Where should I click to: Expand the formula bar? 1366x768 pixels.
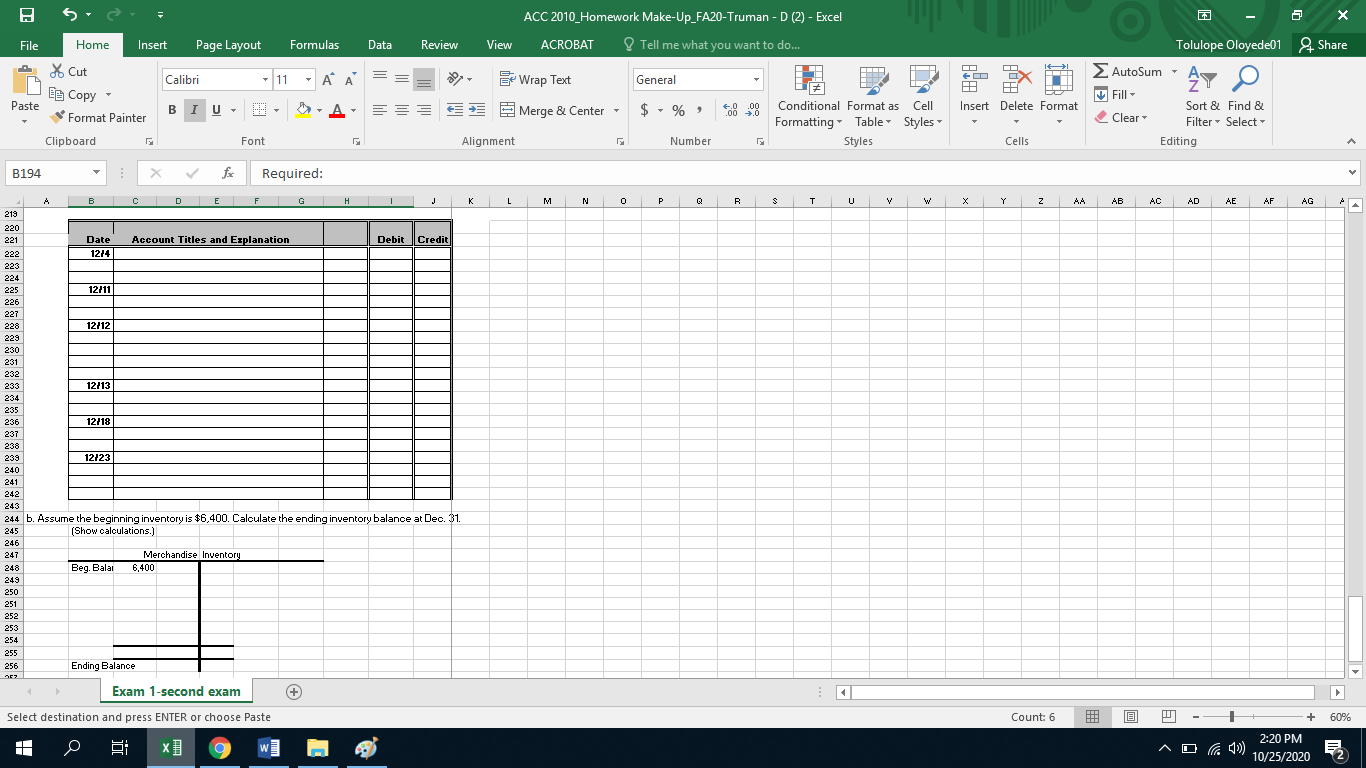click(x=1354, y=174)
